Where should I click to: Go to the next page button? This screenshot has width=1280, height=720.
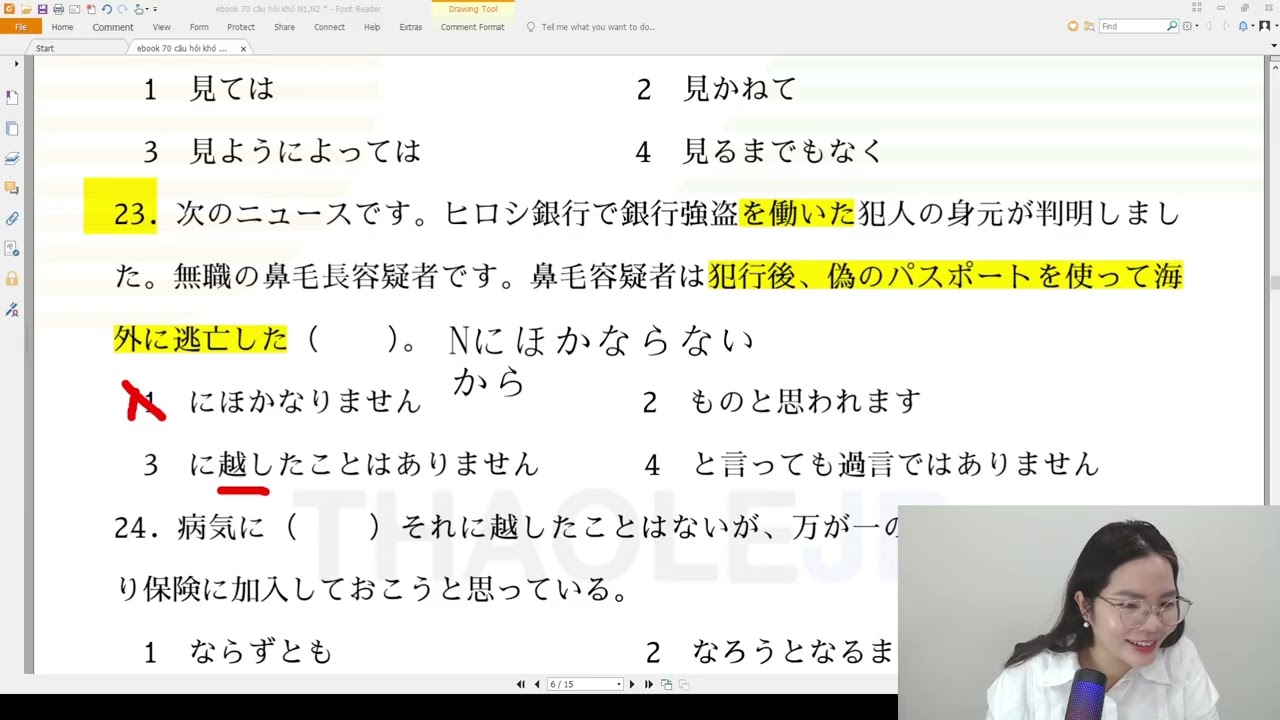pyautogui.click(x=632, y=684)
